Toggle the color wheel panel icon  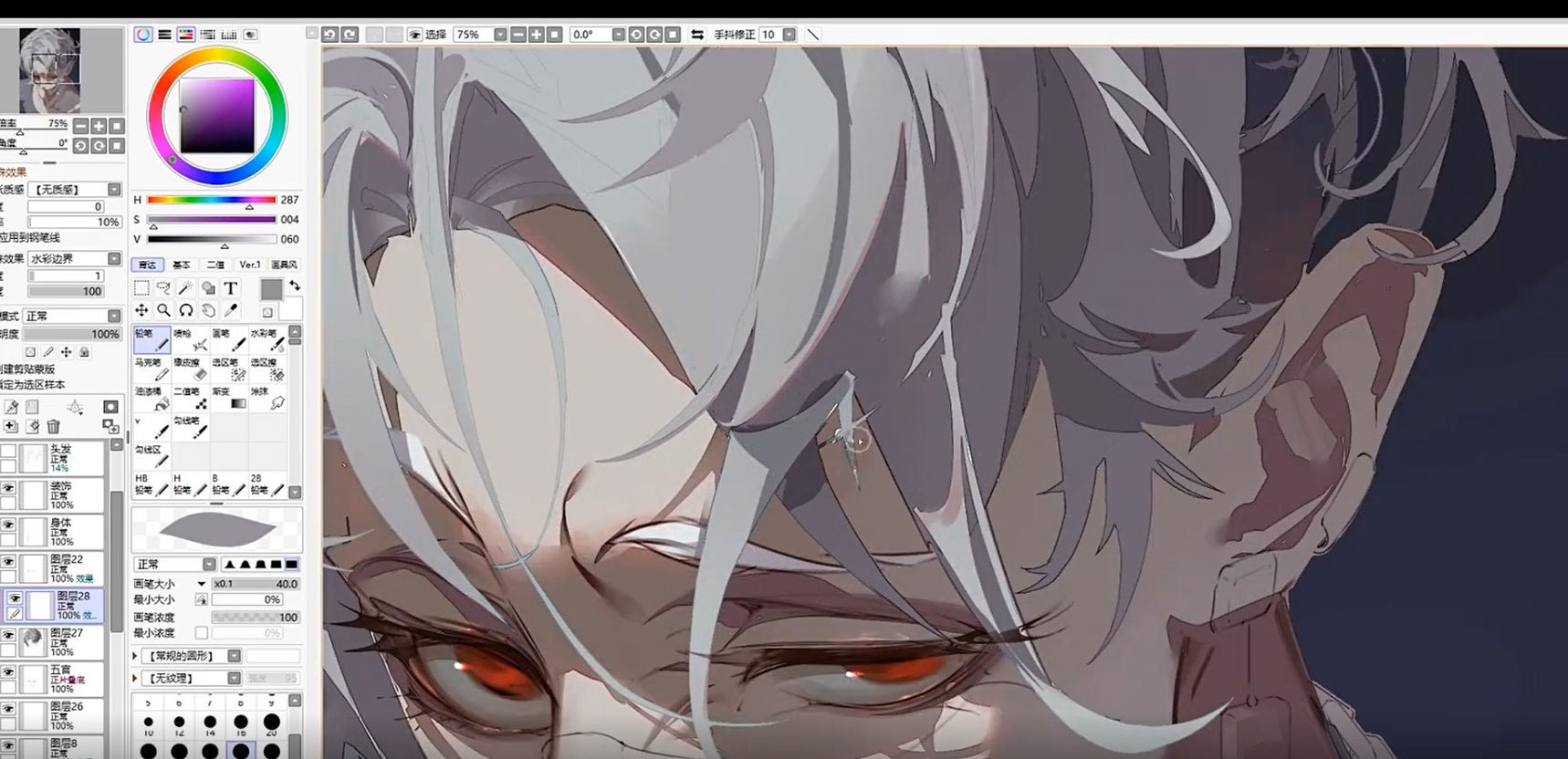(143, 35)
